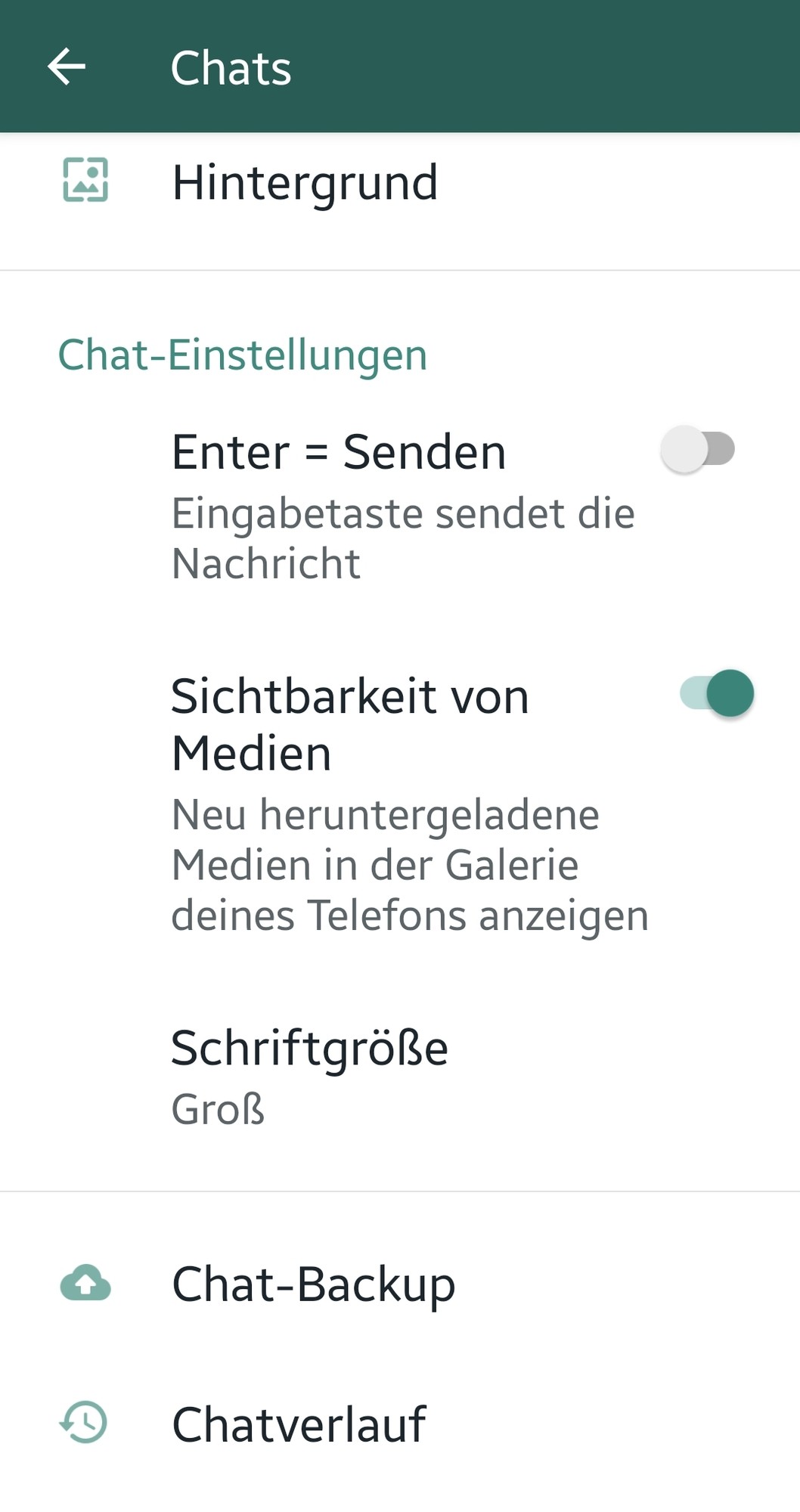Tap empty green header bar area
Screen dimensions: 800x1512
544,67
